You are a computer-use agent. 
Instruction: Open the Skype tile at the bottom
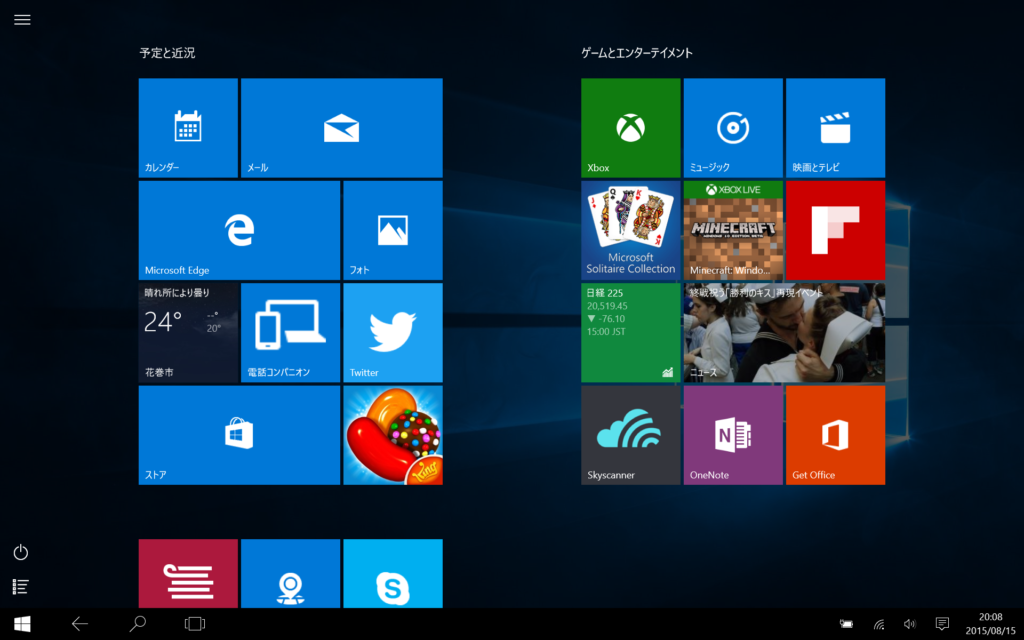[393, 575]
